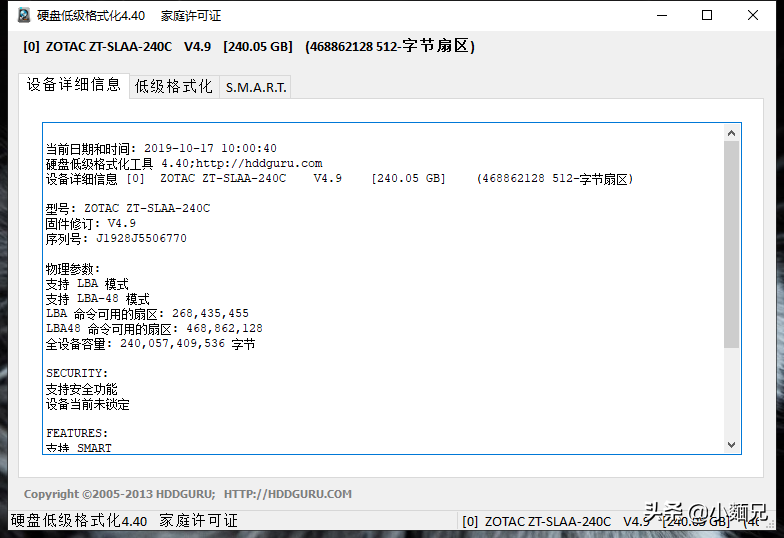Click the Copyright ©2005-2013 HDDGURU text
Viewport: 784px width, 538px height.
click(x=119, y=494)
